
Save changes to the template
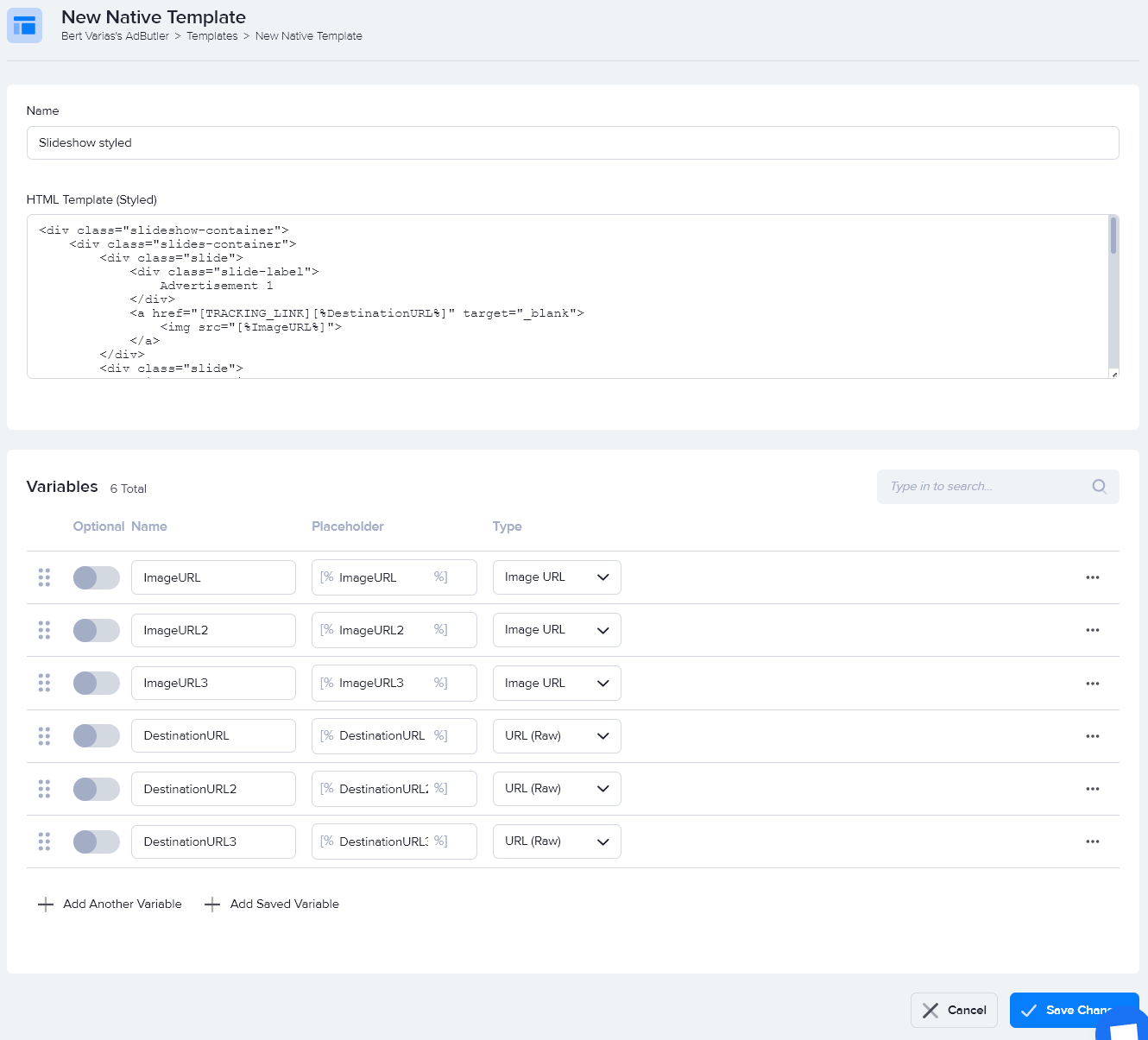point(1074,1010)
